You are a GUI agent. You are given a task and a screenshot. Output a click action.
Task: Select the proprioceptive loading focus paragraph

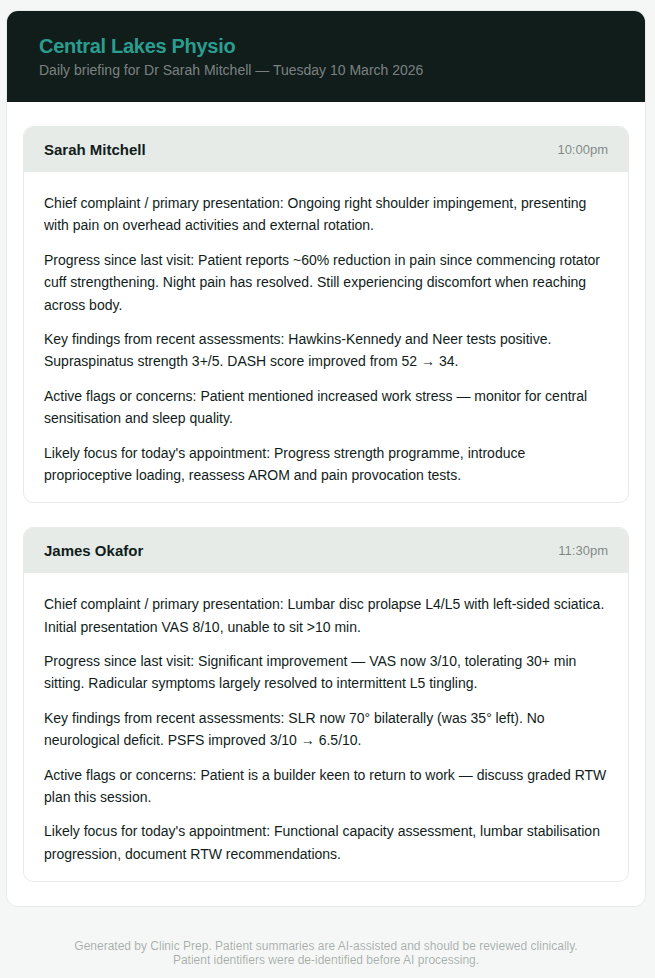pyautogui.click(x=284, y=464)
